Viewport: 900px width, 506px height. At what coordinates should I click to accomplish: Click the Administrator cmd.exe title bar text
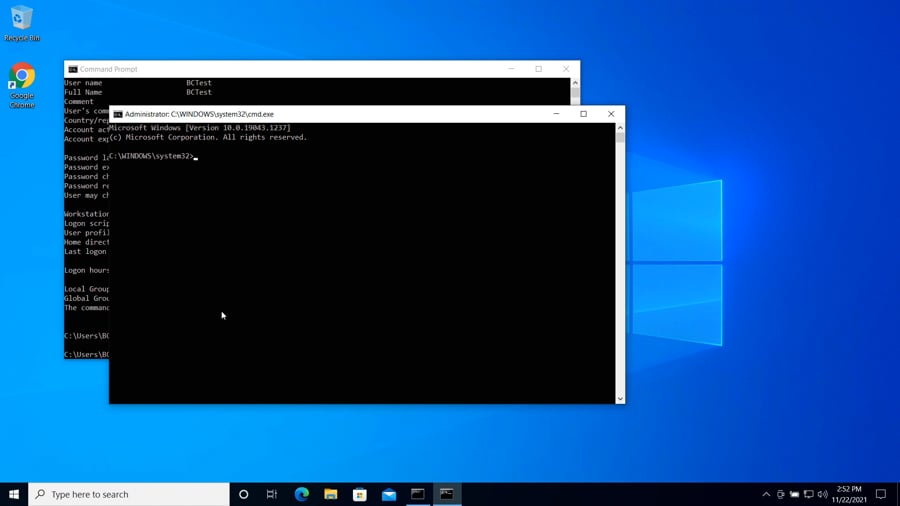point(199,114)
